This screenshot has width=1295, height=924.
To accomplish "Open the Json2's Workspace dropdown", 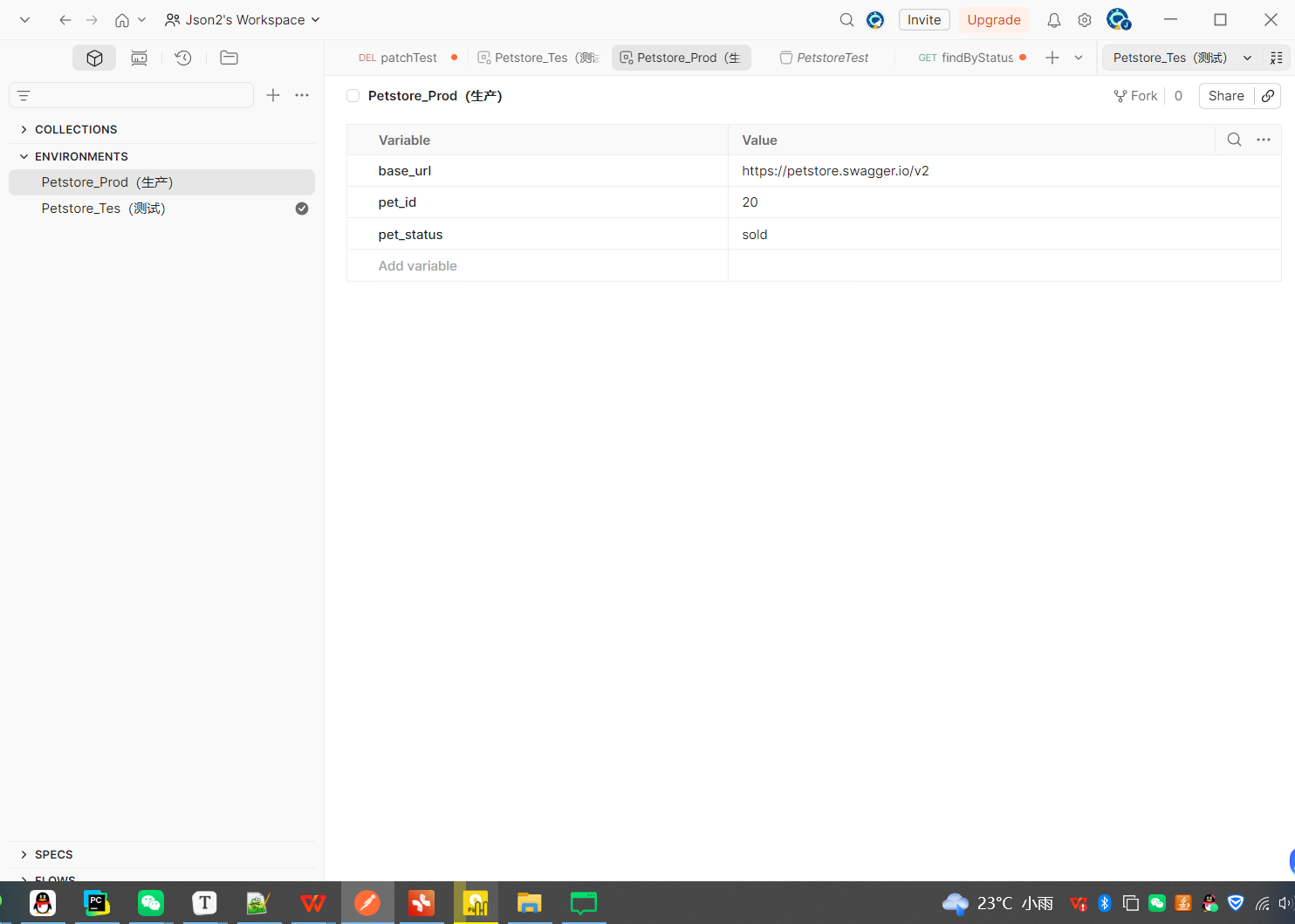I will point(243,20).
